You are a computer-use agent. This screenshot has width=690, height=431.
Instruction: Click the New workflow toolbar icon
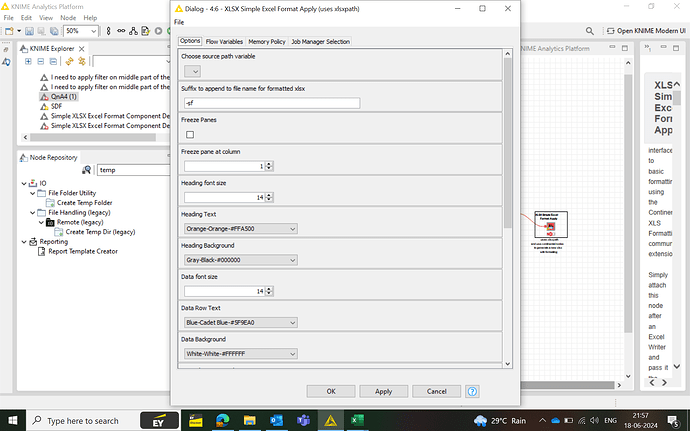(x=9, y=31)
